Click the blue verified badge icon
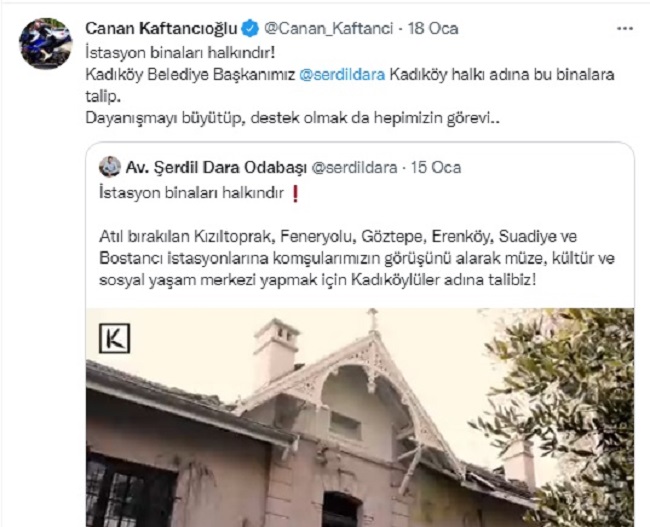The height and width of the screenshot is (527, 650). click(250, 29)
